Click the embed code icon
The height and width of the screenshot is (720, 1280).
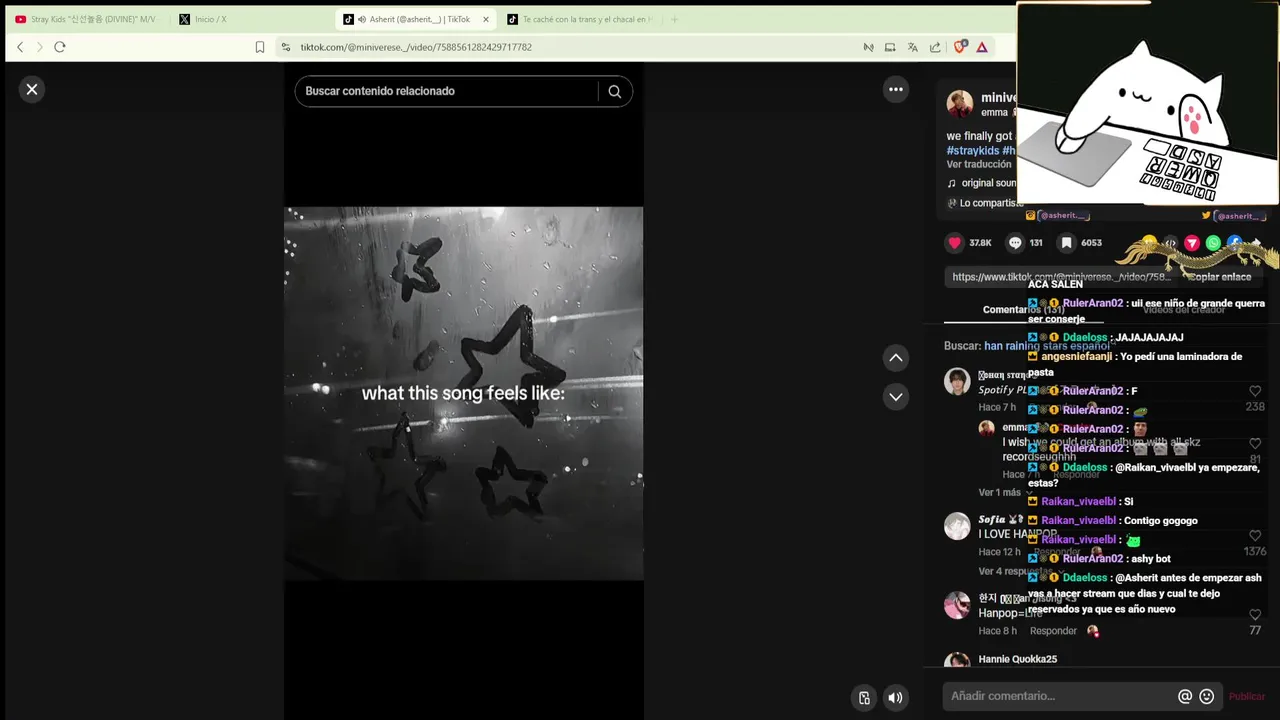pyautogui.click(x=1170, y=243)
